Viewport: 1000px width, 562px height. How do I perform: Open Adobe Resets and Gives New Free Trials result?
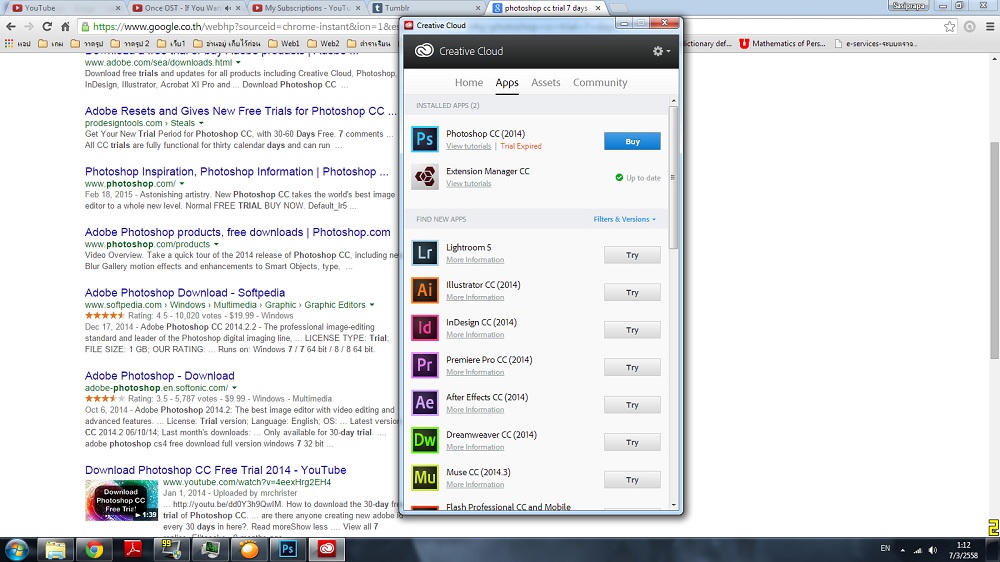[240, 111]
